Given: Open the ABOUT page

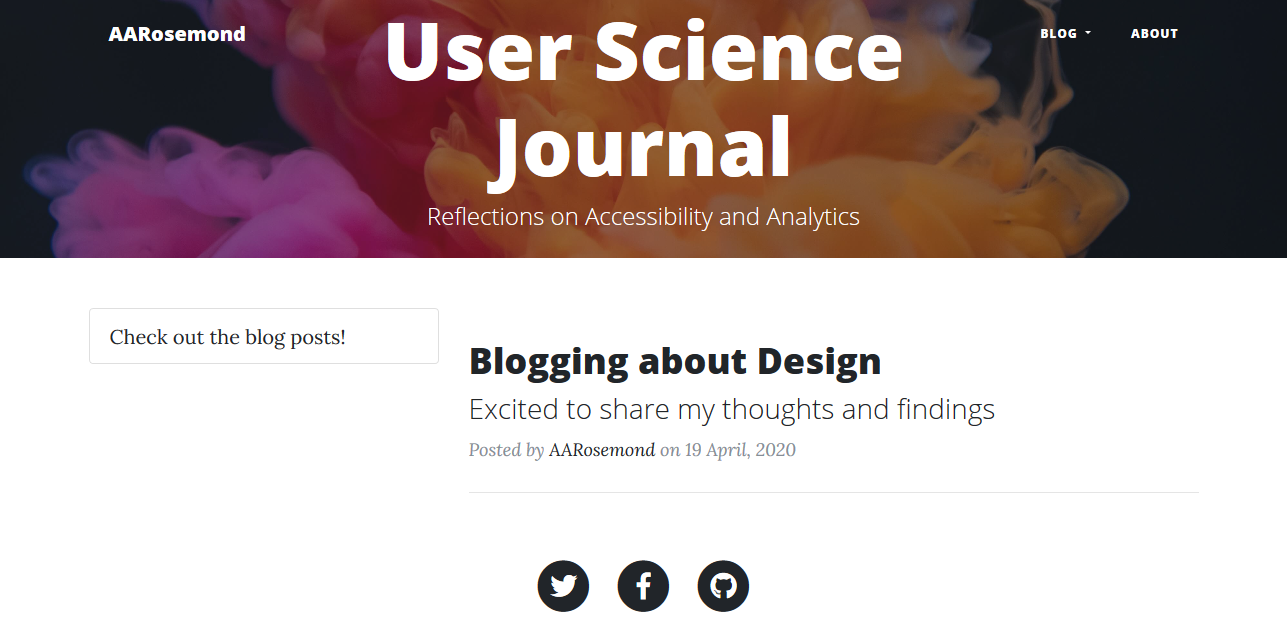Looking at the screenshot, I should (1155, 33).
